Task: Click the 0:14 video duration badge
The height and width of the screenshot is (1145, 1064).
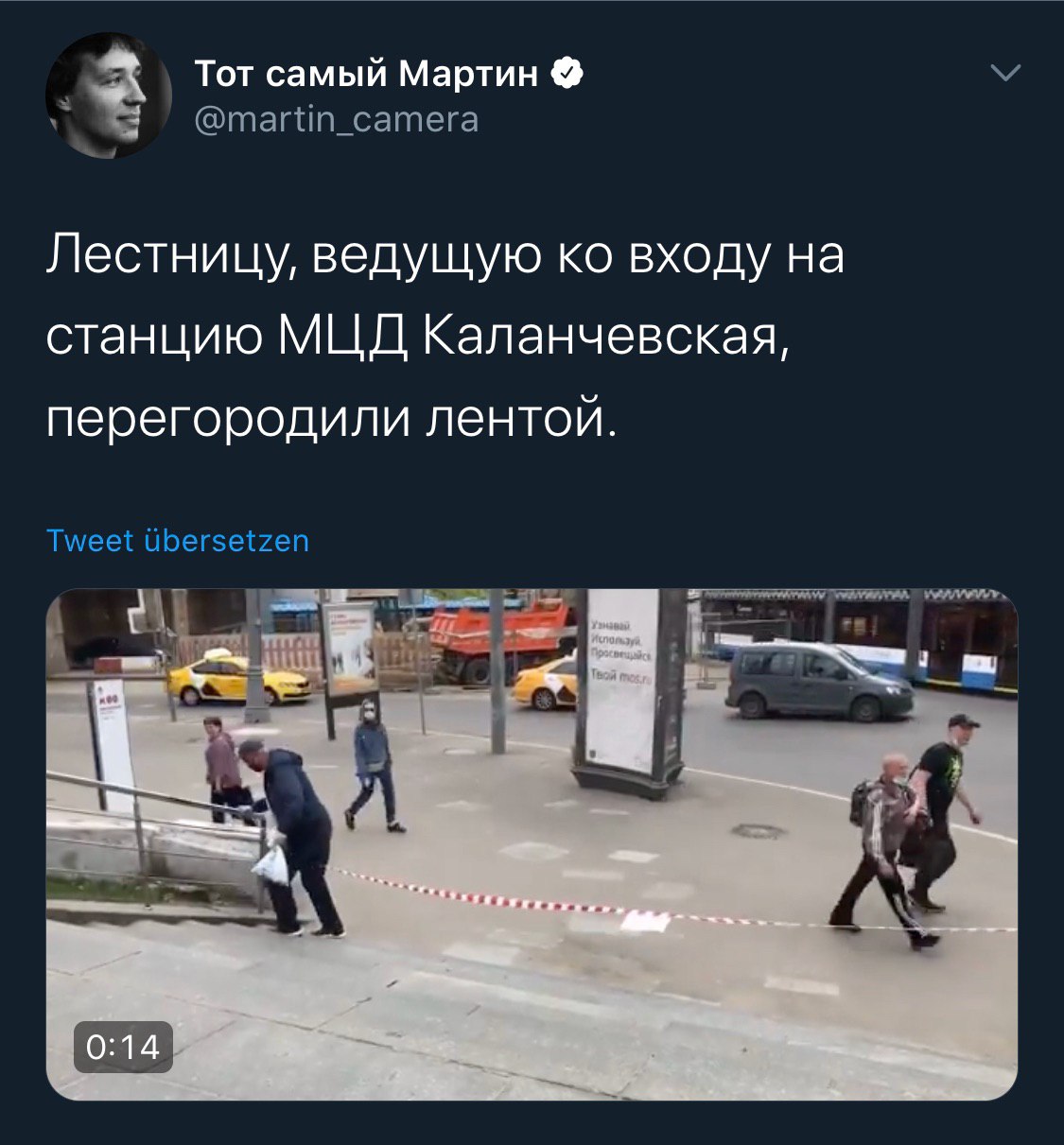Action: (124, 1047)
